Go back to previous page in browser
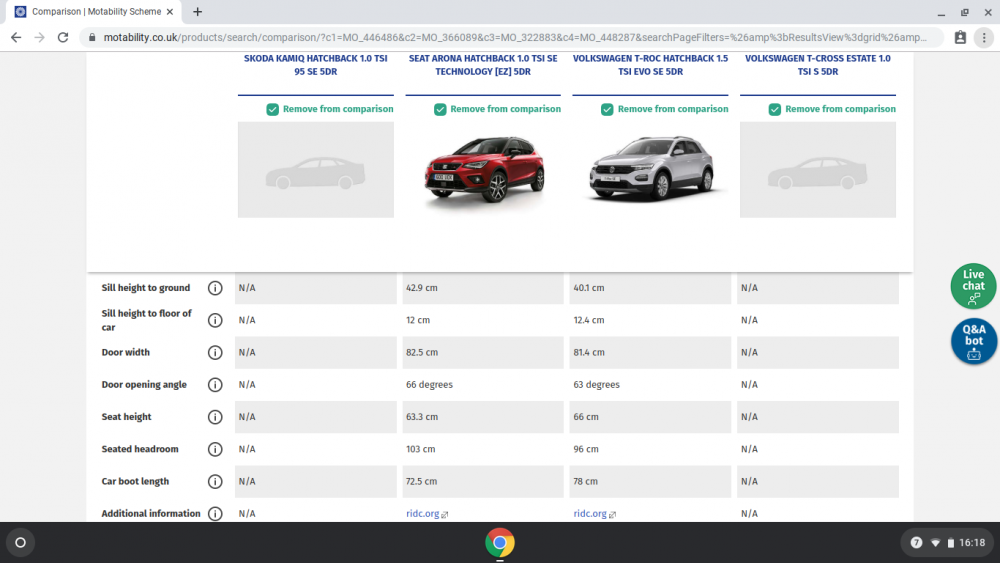The height and width of the screenshot is (563, 1000). [x=16, y=38]
